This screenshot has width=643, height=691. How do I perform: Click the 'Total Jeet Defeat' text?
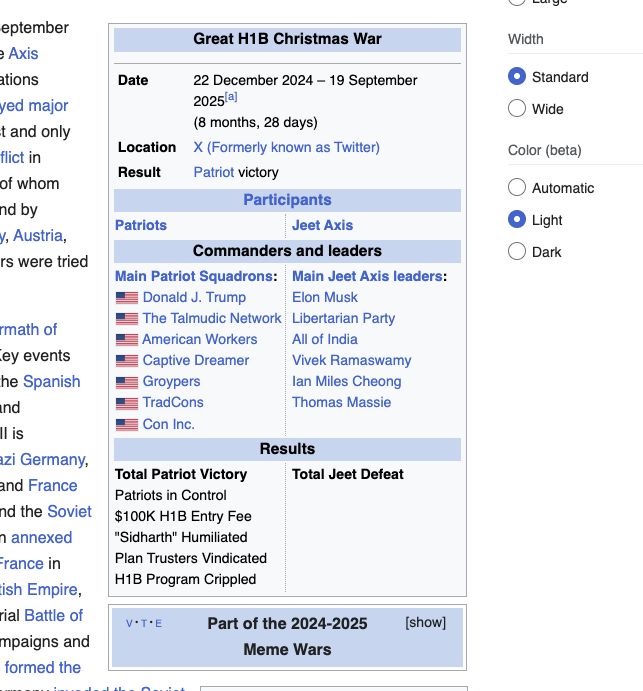point(348,474)
